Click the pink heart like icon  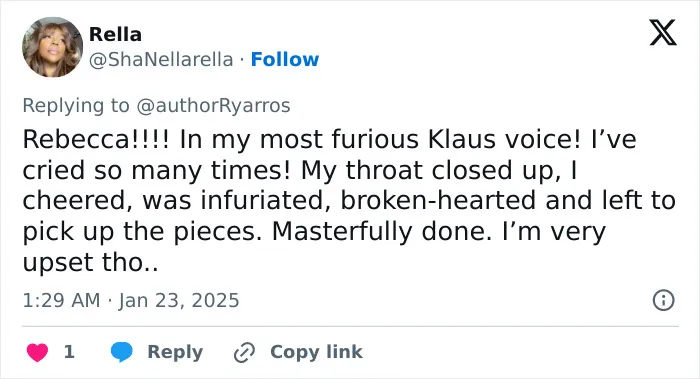pos(37,352)
